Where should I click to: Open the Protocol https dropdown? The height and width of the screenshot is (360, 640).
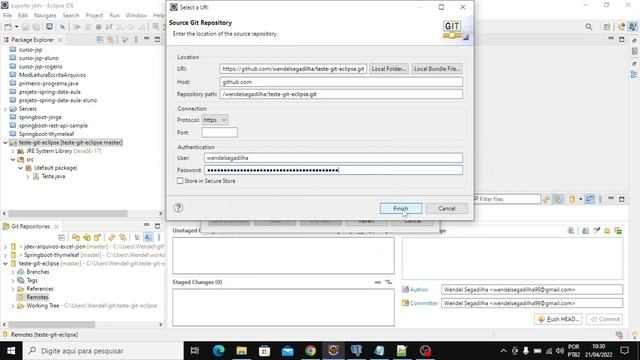215,120
